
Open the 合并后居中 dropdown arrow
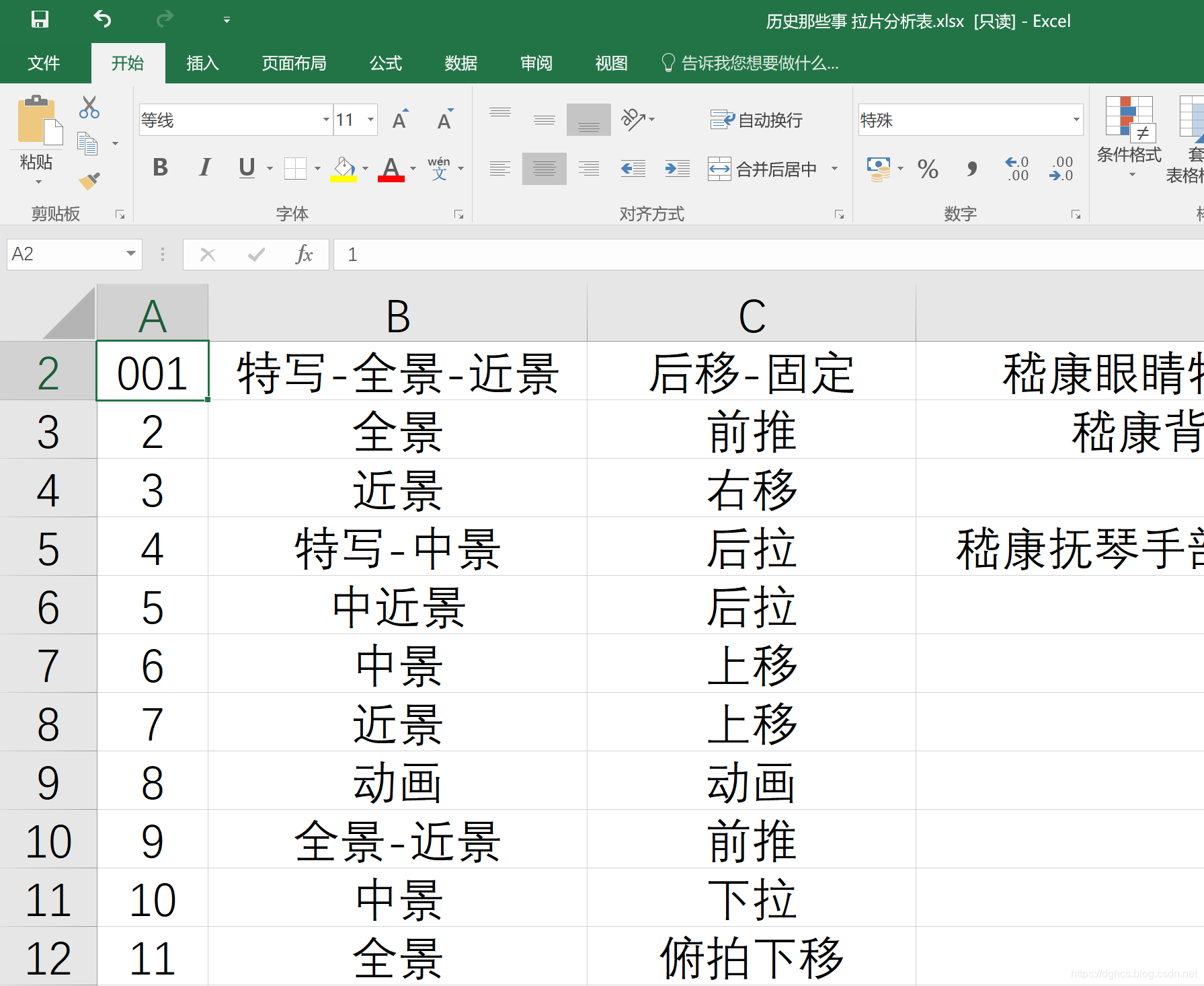[834, 169]
